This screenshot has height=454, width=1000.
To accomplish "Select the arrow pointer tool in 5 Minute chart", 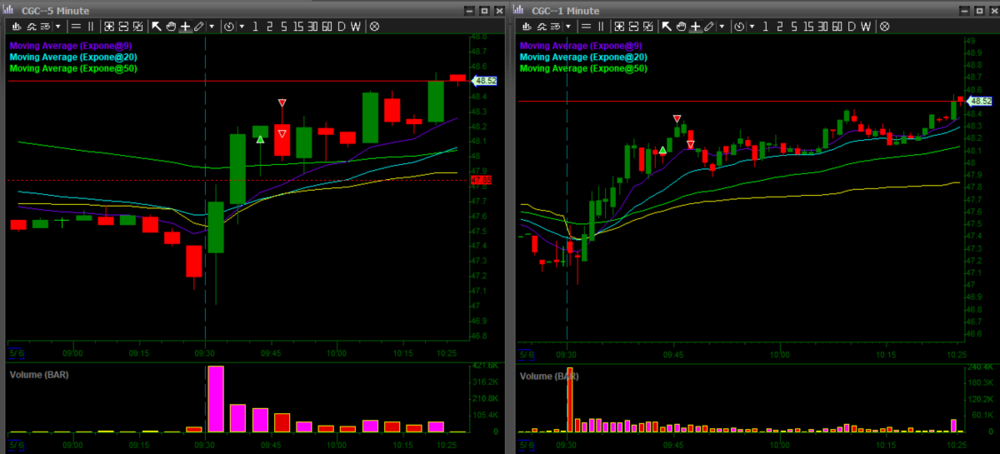I will point(157,26).
